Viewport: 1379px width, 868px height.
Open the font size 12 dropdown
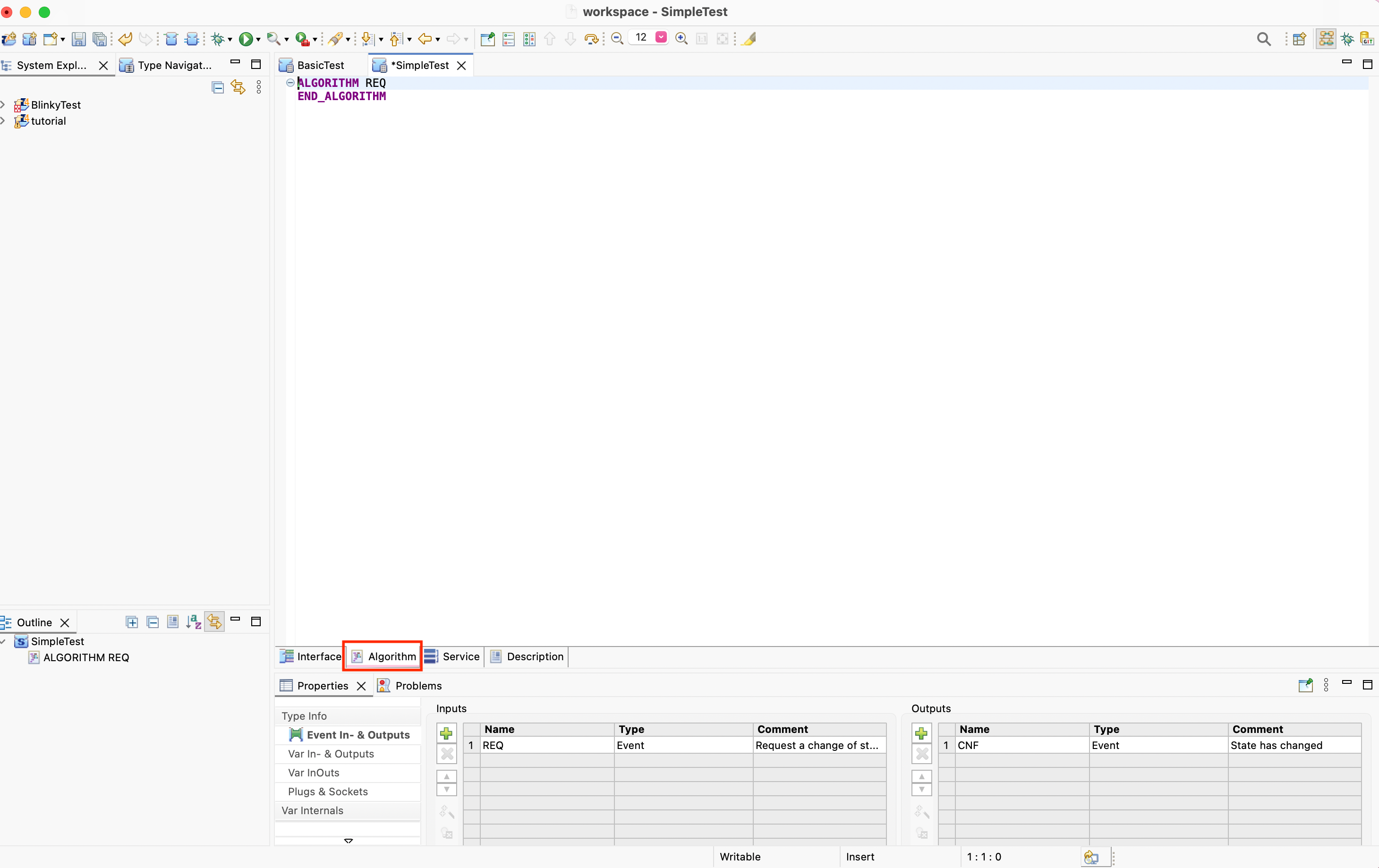pos(661,37)
